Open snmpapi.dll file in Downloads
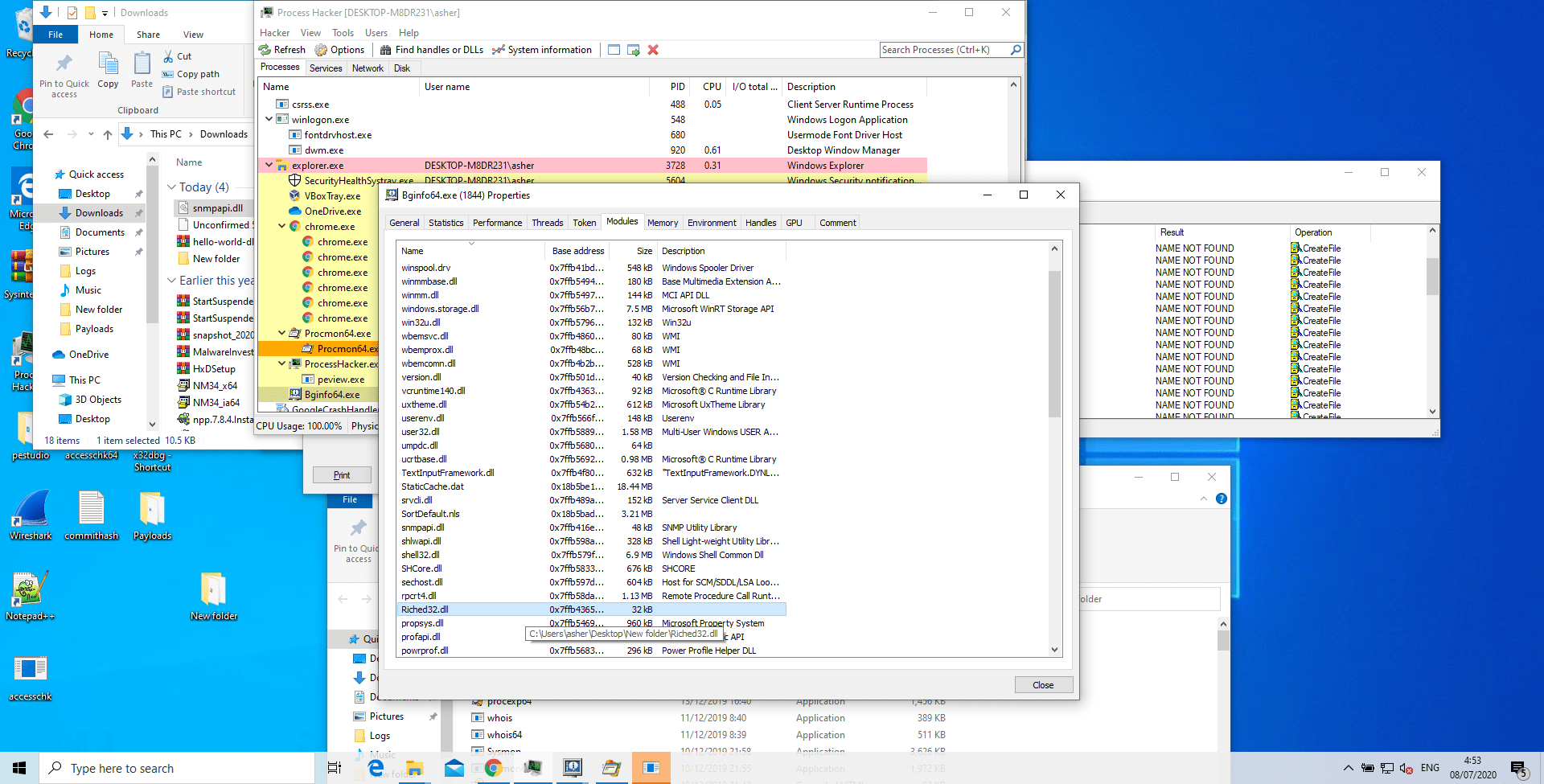This screenshot has width=1544, height=784. point(216,208)
